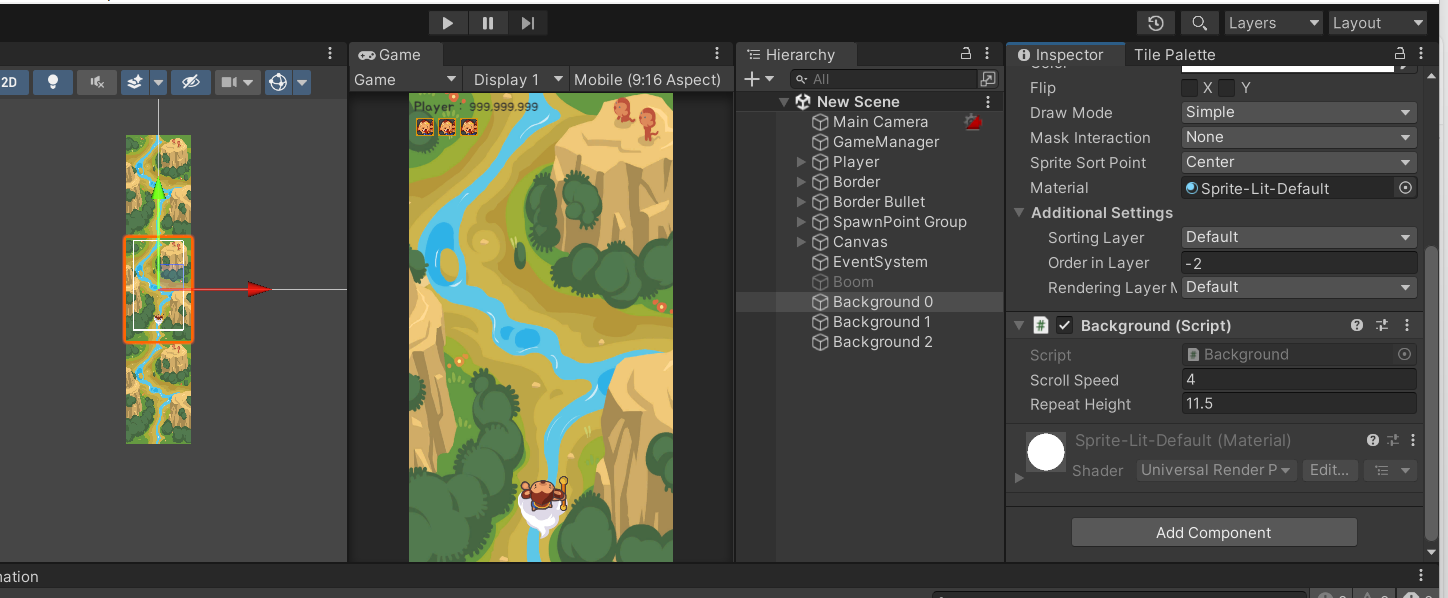This screenshot has width=1448, height=598.
Task: Open the global search magnifier icon
Action: [1198, 23]
